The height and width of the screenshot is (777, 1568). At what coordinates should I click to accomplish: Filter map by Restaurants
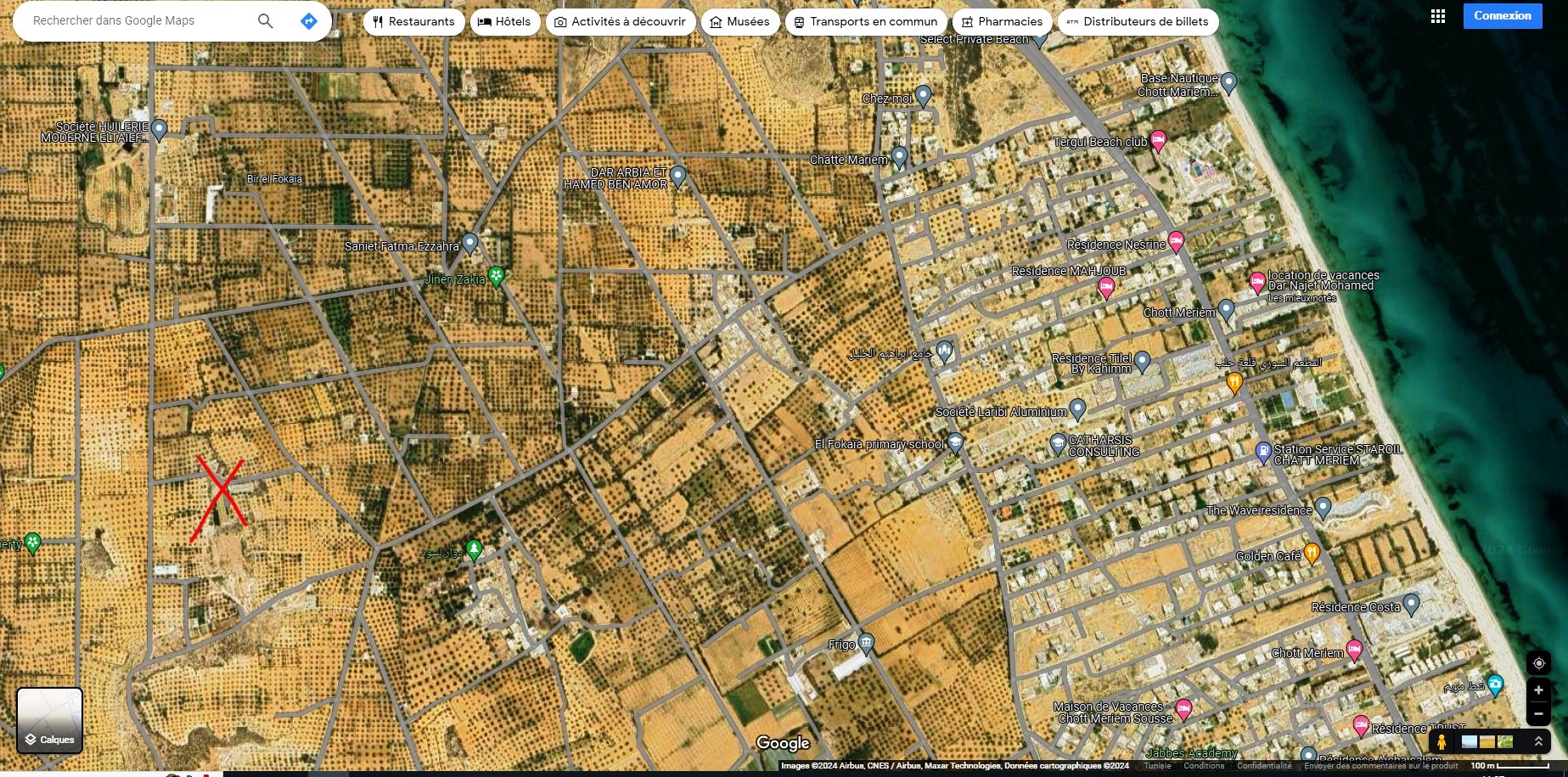[x=413, y=22]
